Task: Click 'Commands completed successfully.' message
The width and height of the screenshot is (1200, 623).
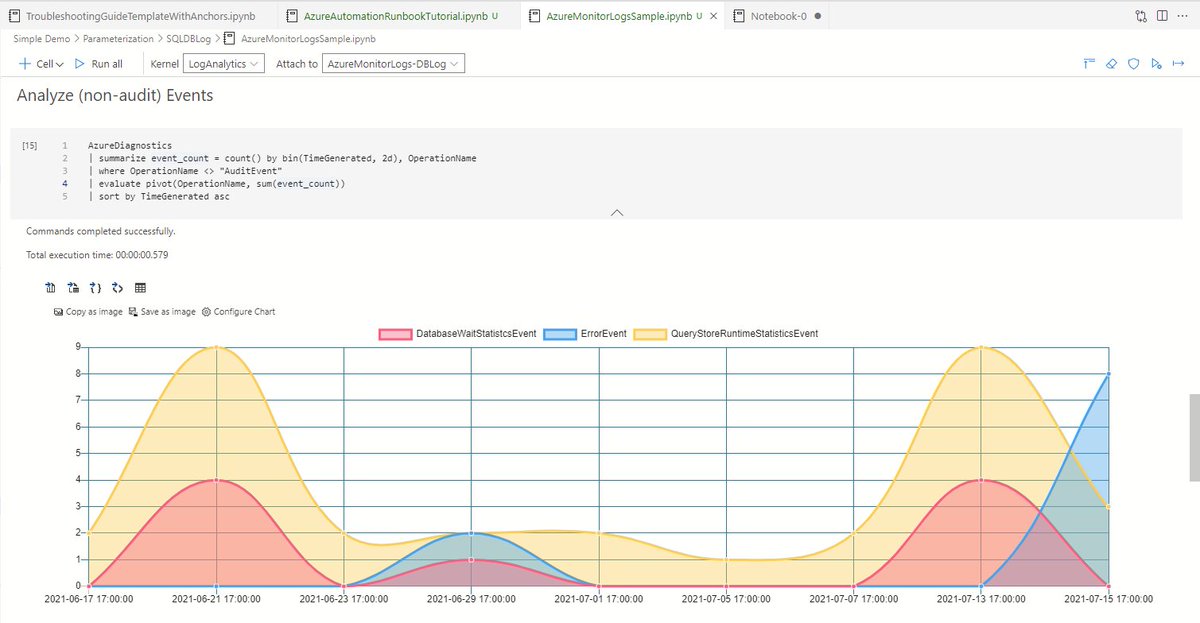Action: tap(101, 231)
